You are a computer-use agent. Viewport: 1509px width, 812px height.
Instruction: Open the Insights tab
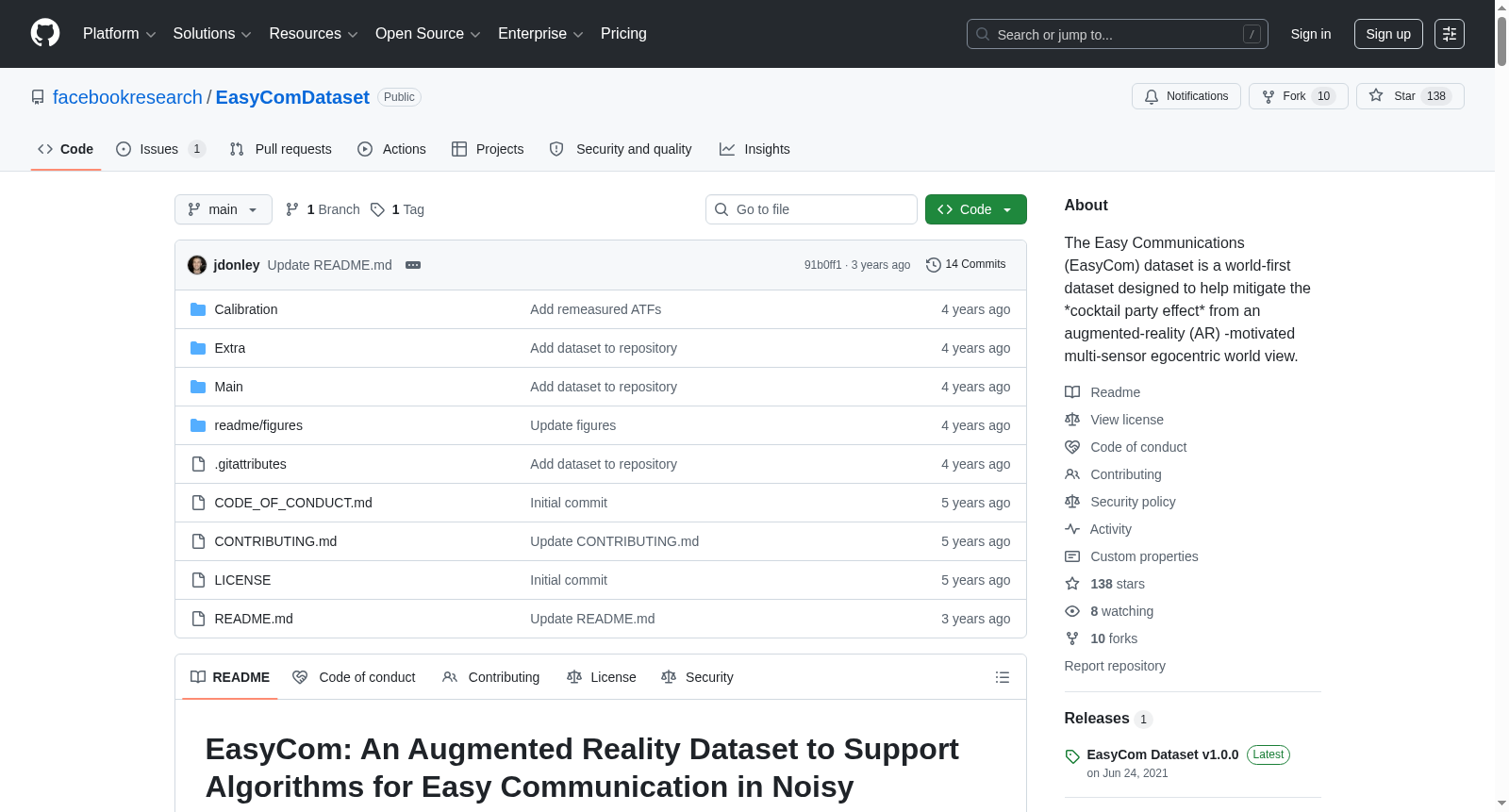754,149
